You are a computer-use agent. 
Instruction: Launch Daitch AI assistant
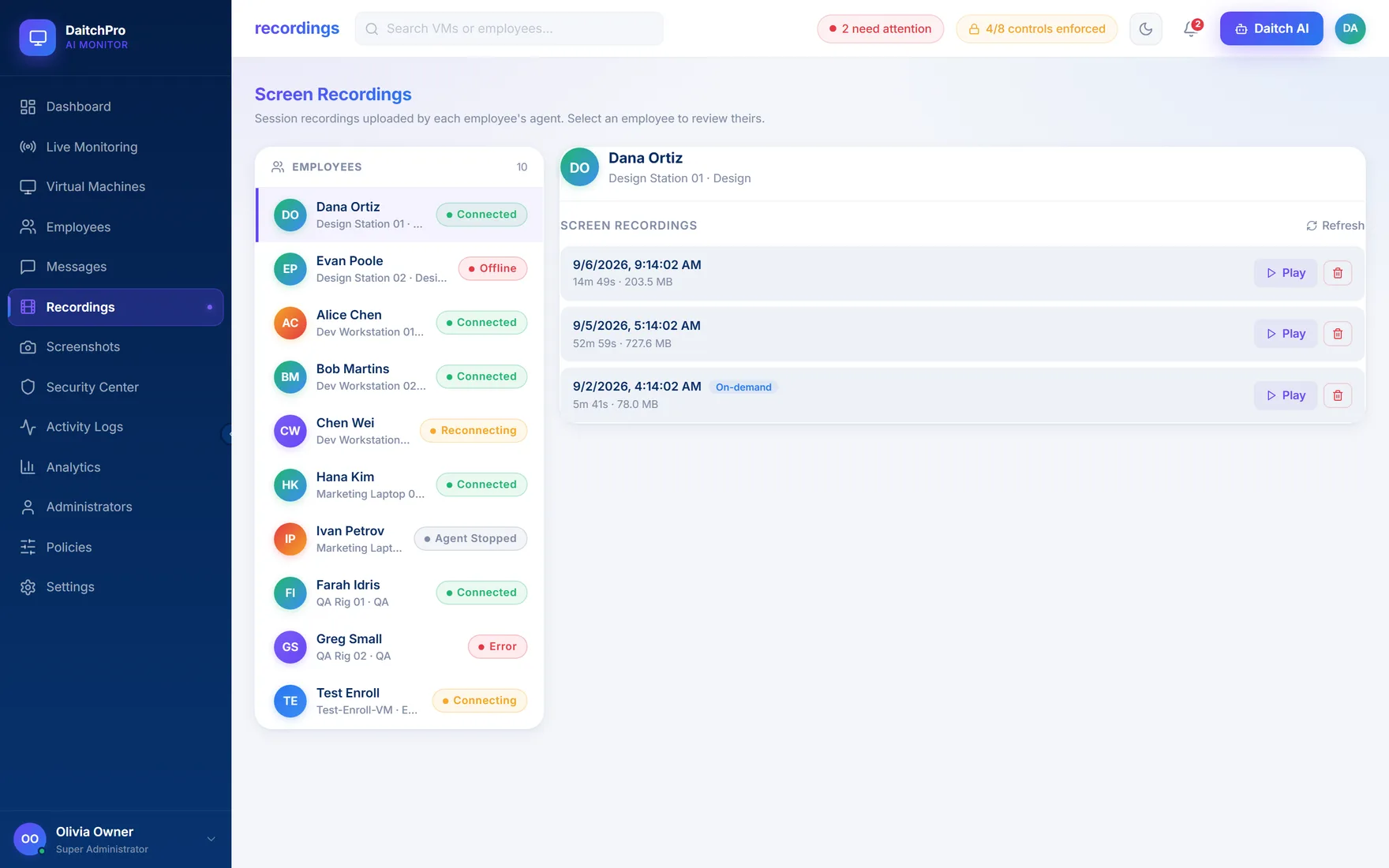(1271, 28)
